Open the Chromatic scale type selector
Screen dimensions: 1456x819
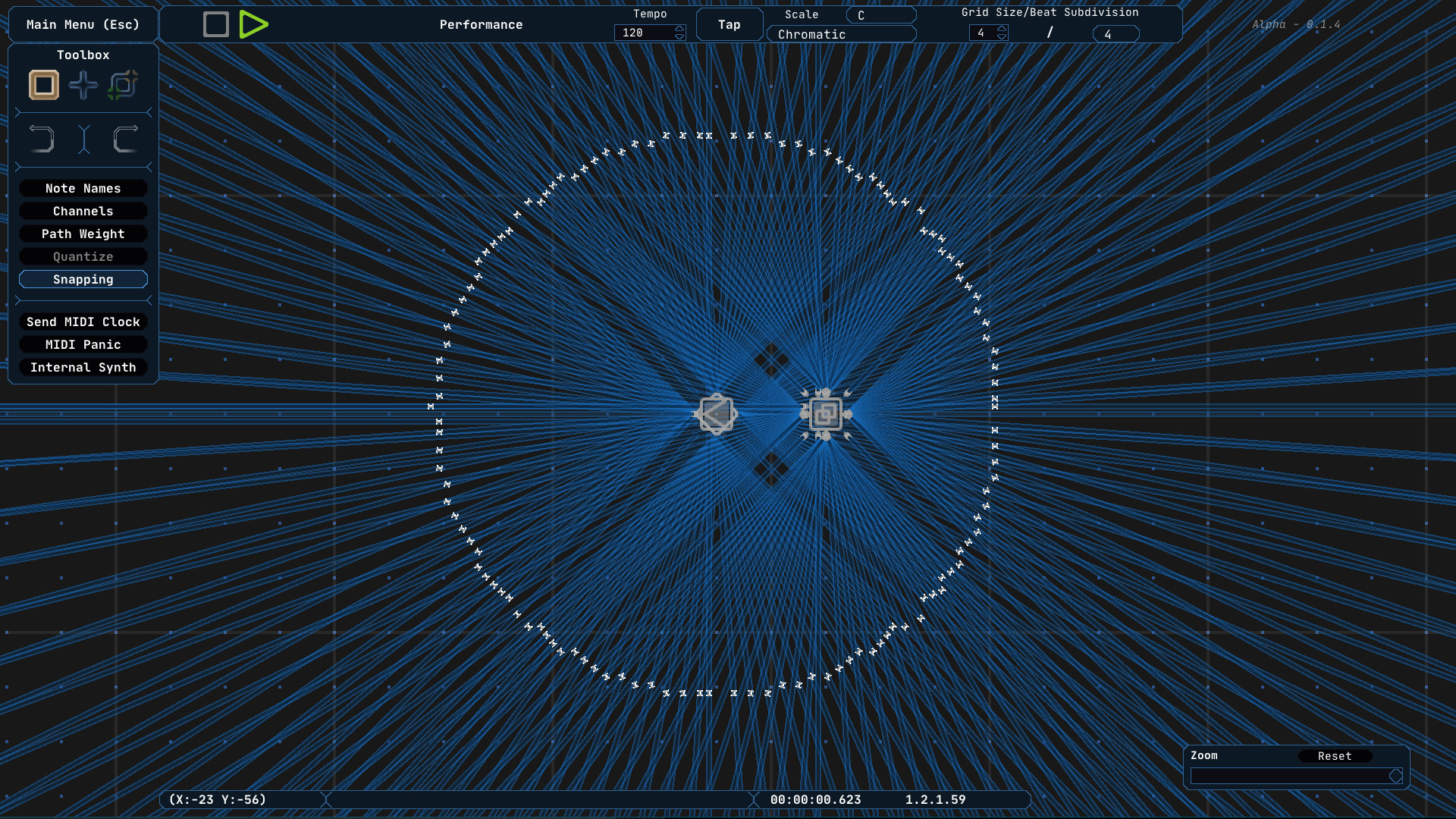[x=841, y=34]
